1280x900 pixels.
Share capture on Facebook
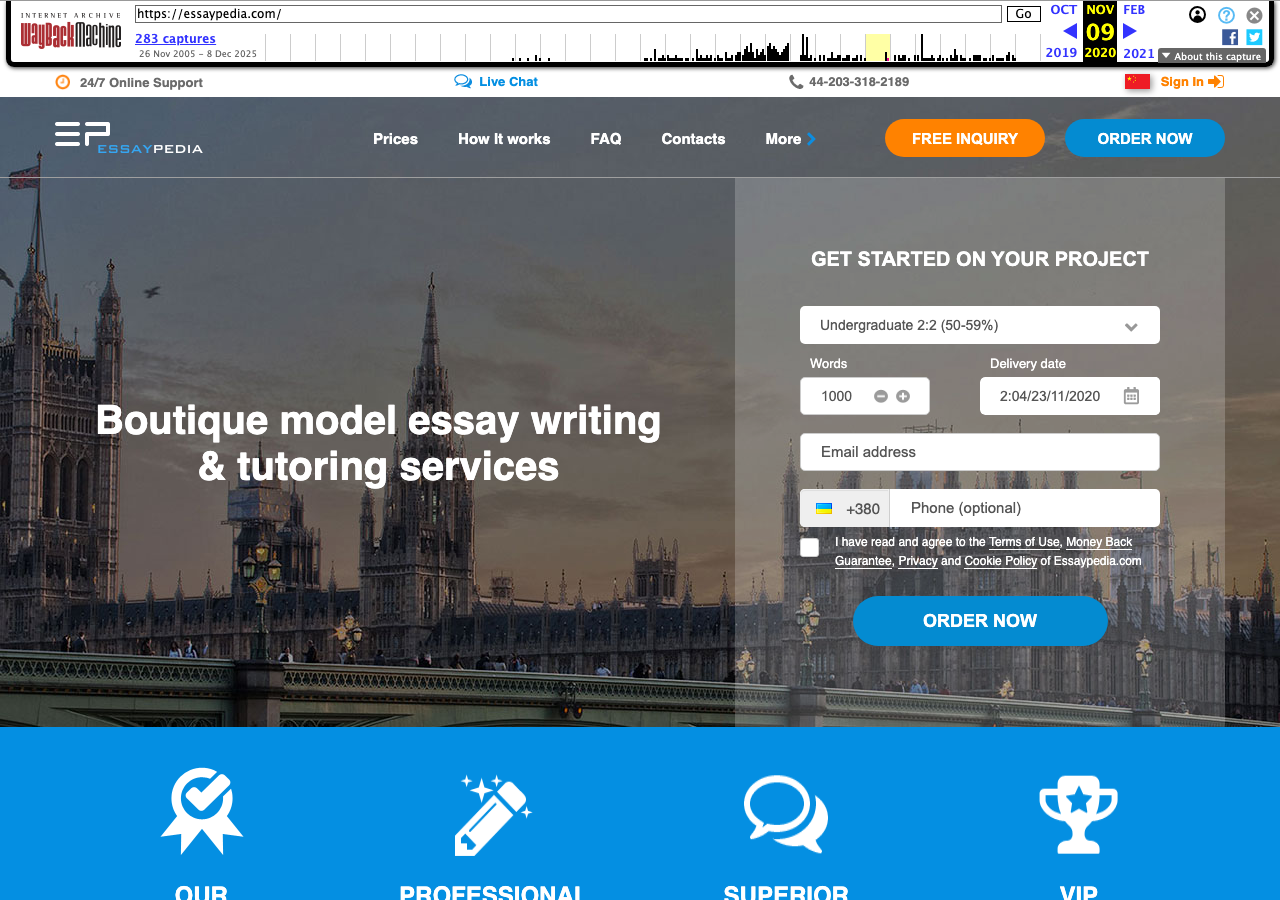pos(1230,37)
